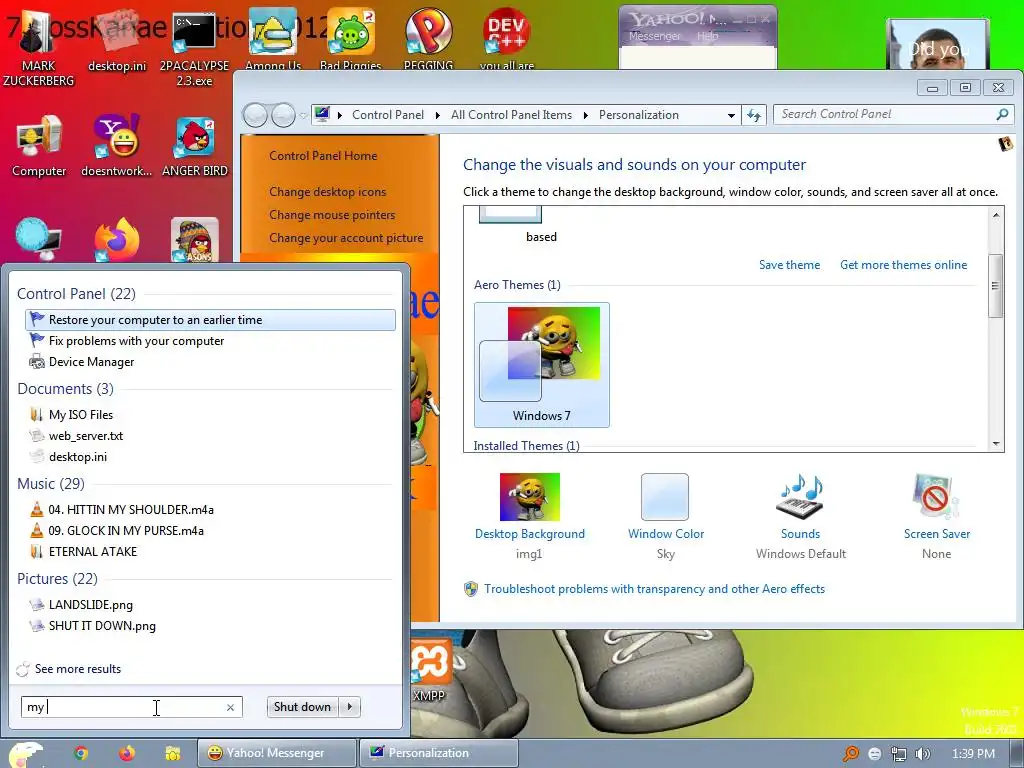Open the Help menu in Yahoo window
The height and width of the screenshot is (768, 1024).
tap(707, 36)
